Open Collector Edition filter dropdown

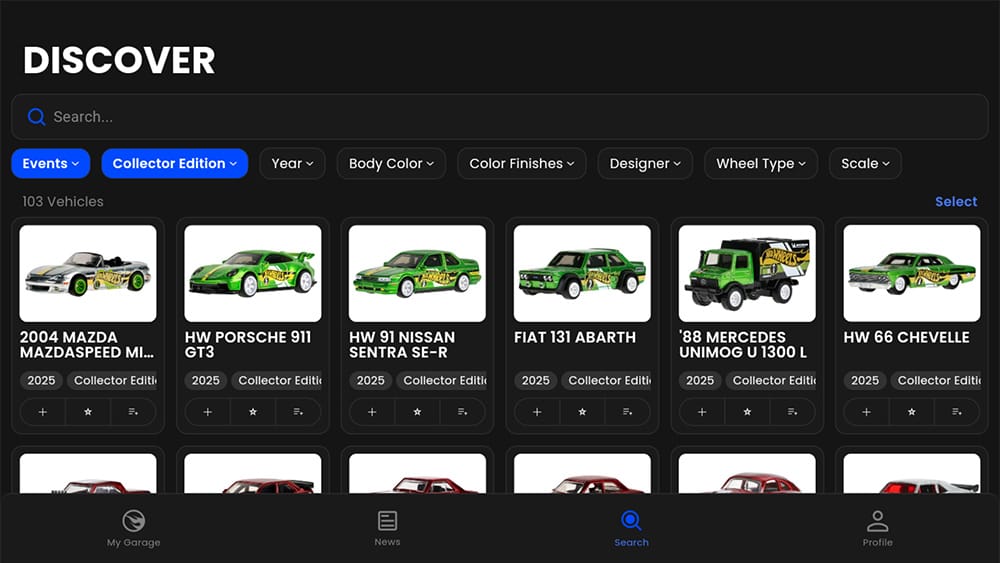coord(174,163)
